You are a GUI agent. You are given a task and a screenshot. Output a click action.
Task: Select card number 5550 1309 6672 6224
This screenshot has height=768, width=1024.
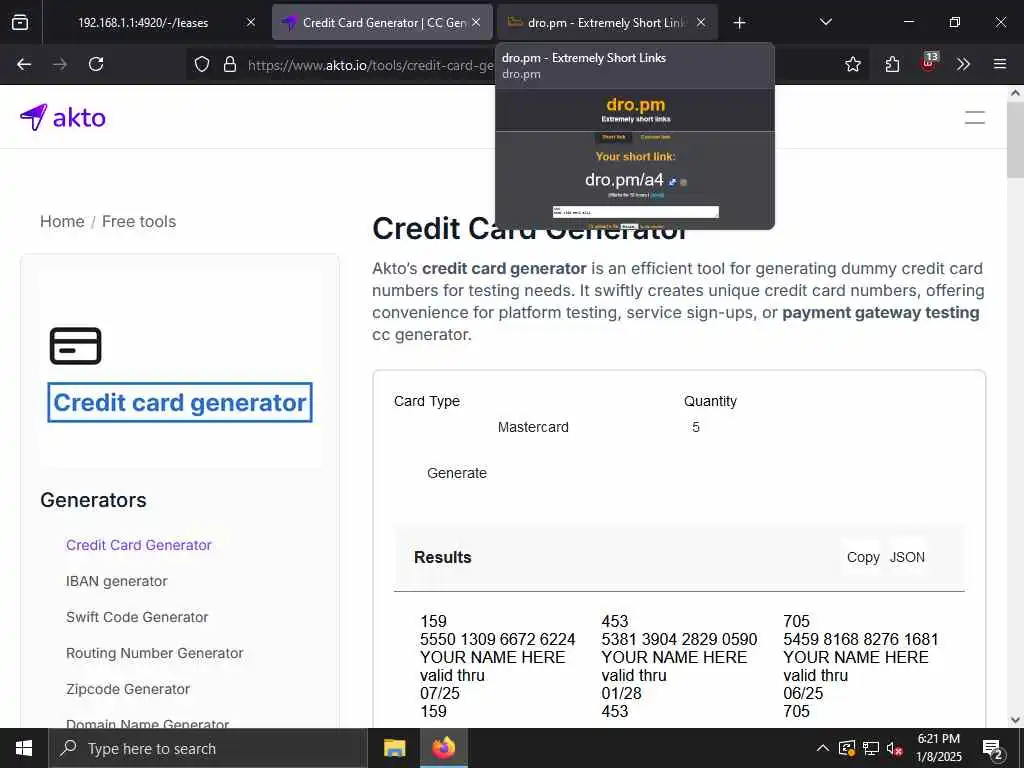(498, 639)
